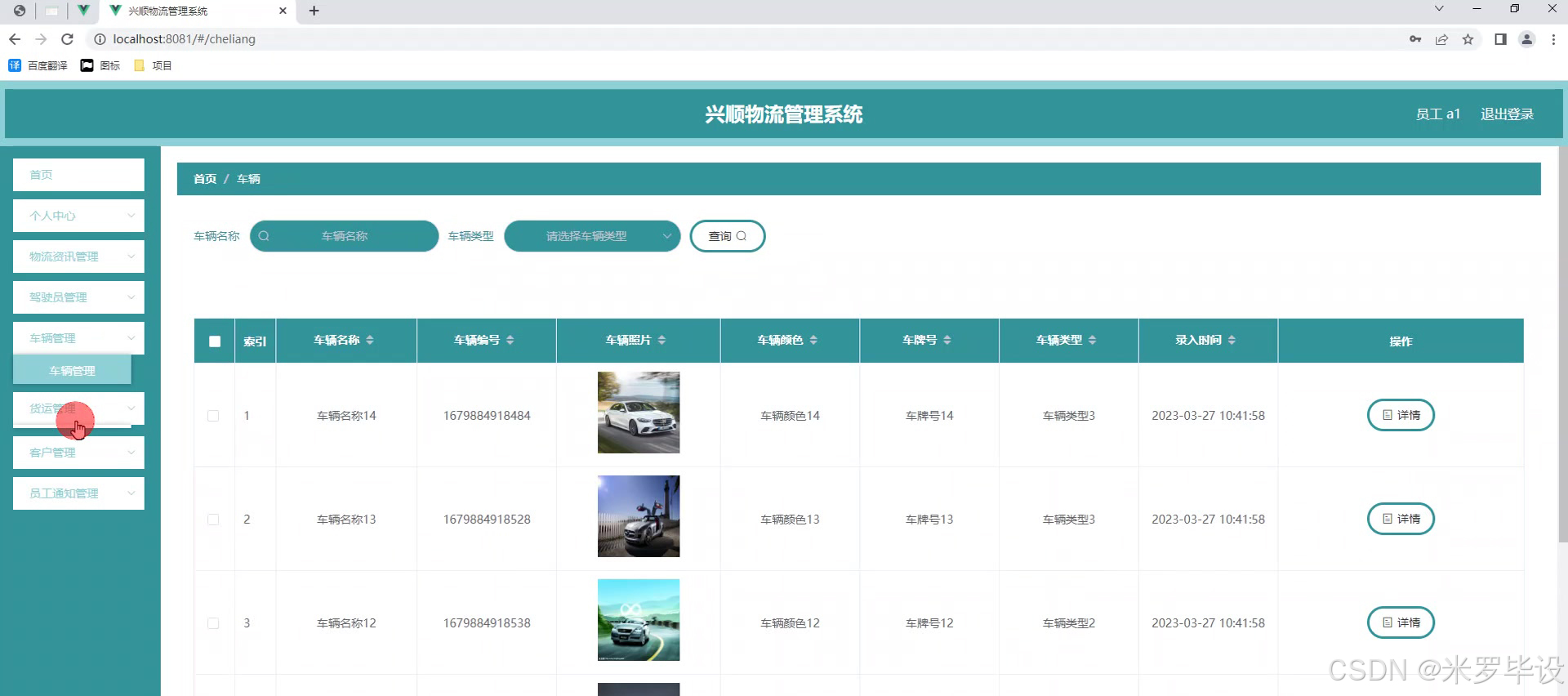Sort by 车牌号 column arrows
The height and width of the screenshot is (696, 1568).
pos(947,340)
